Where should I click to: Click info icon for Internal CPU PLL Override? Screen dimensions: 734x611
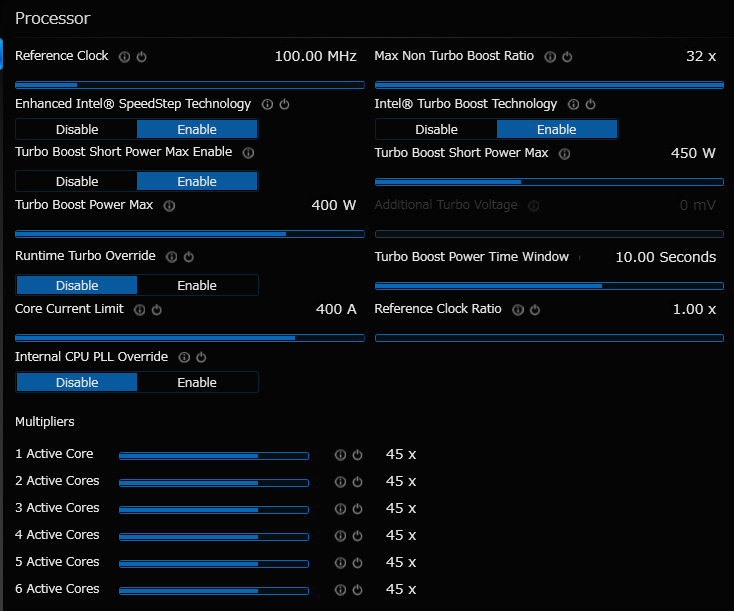(x=184, y=357)
